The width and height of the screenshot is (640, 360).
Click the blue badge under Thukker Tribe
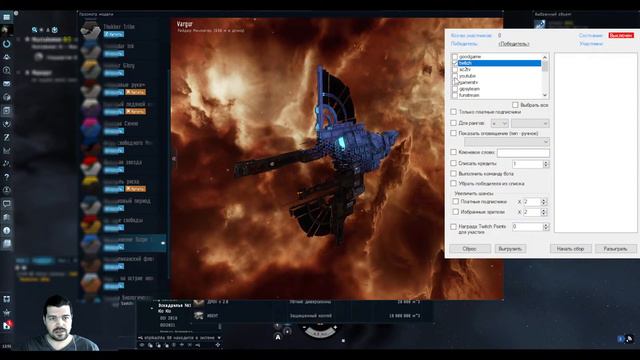113,35
